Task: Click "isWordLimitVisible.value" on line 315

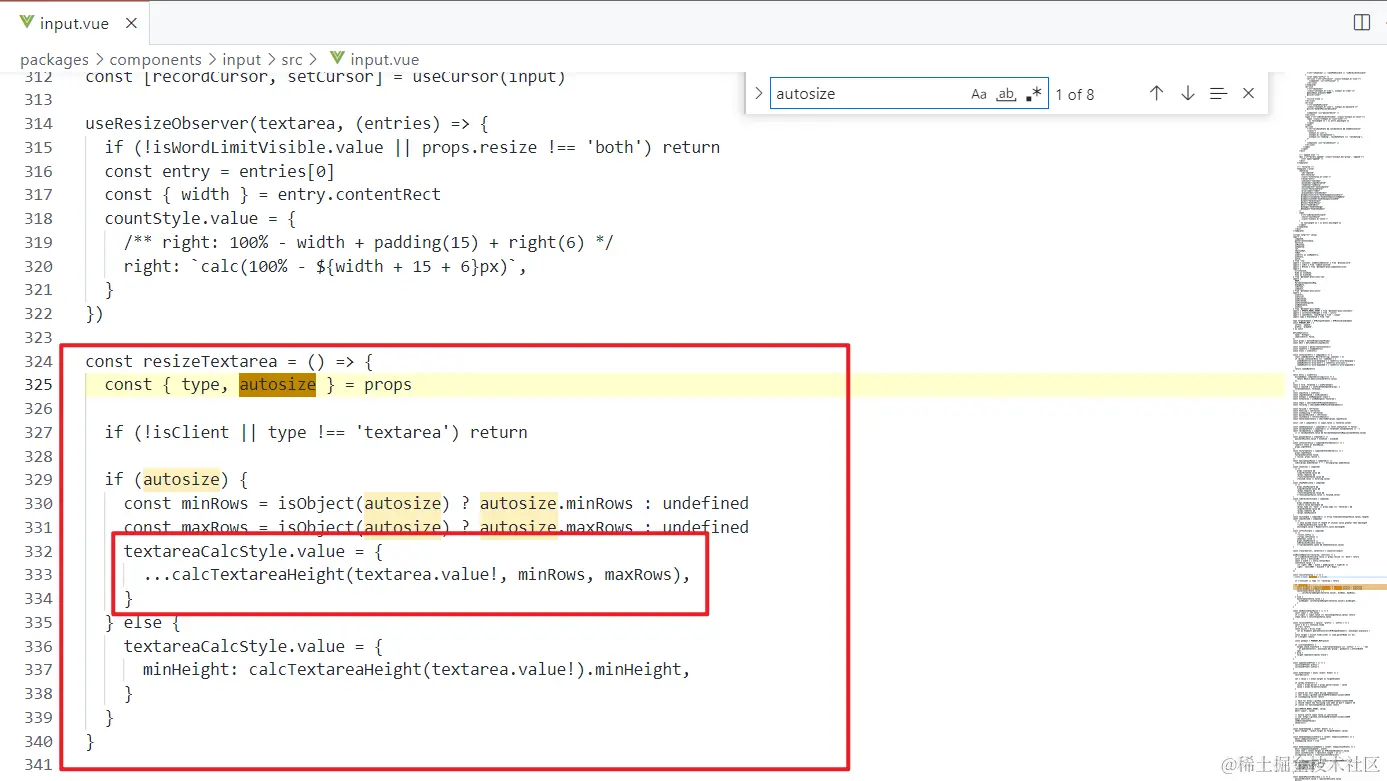Action: pyautogui.click(x=258, y=147)
